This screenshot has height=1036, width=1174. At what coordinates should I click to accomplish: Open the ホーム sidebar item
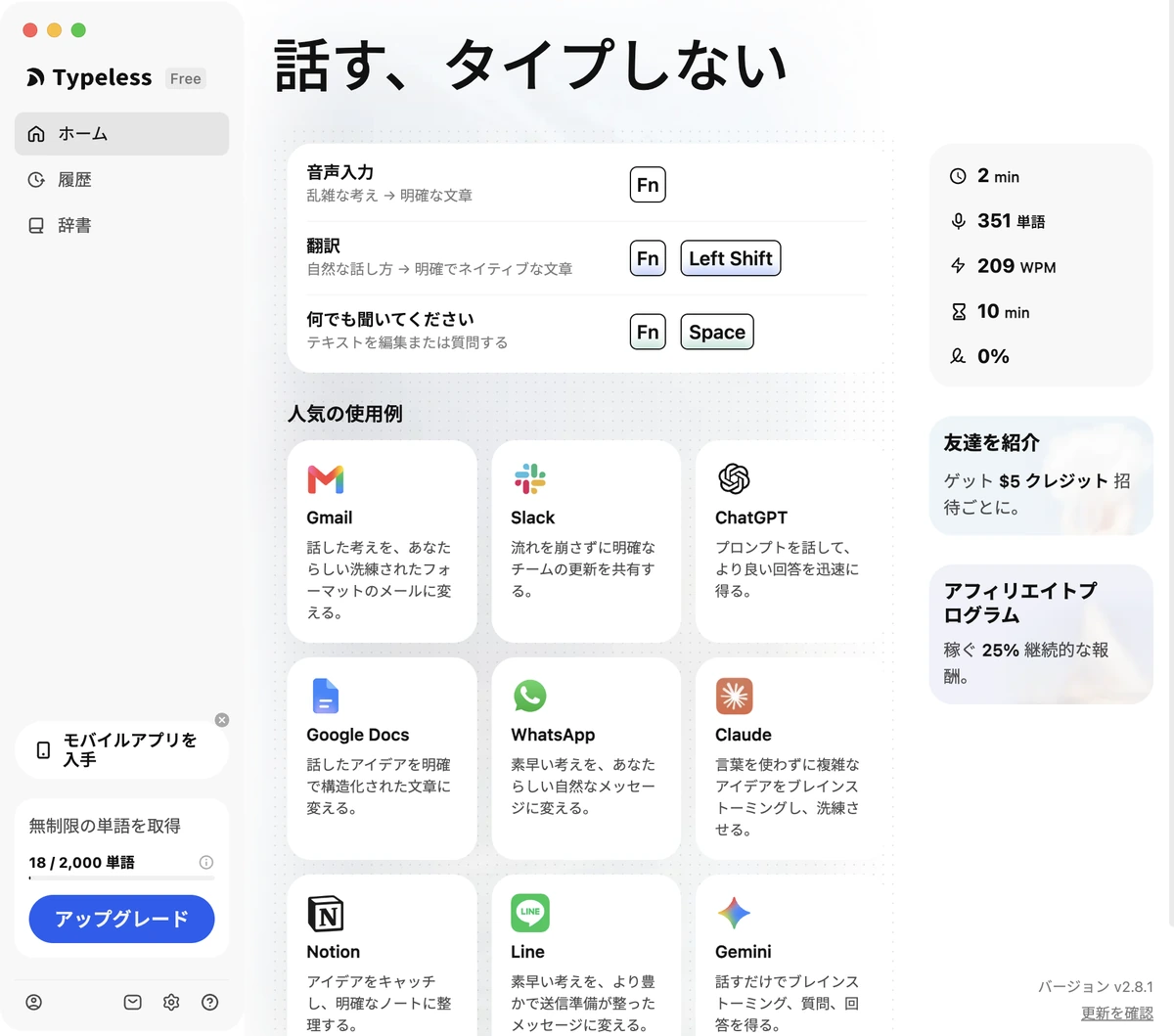click(x=121, y=134)
